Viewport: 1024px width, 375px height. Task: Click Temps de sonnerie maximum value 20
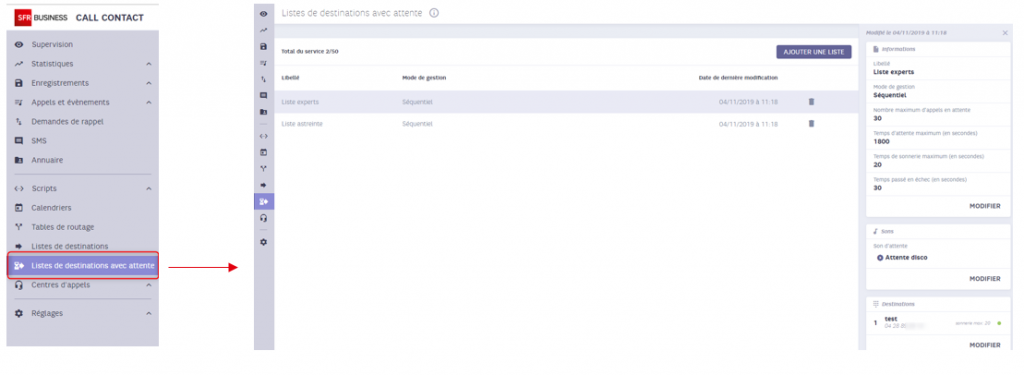(877, 165)
